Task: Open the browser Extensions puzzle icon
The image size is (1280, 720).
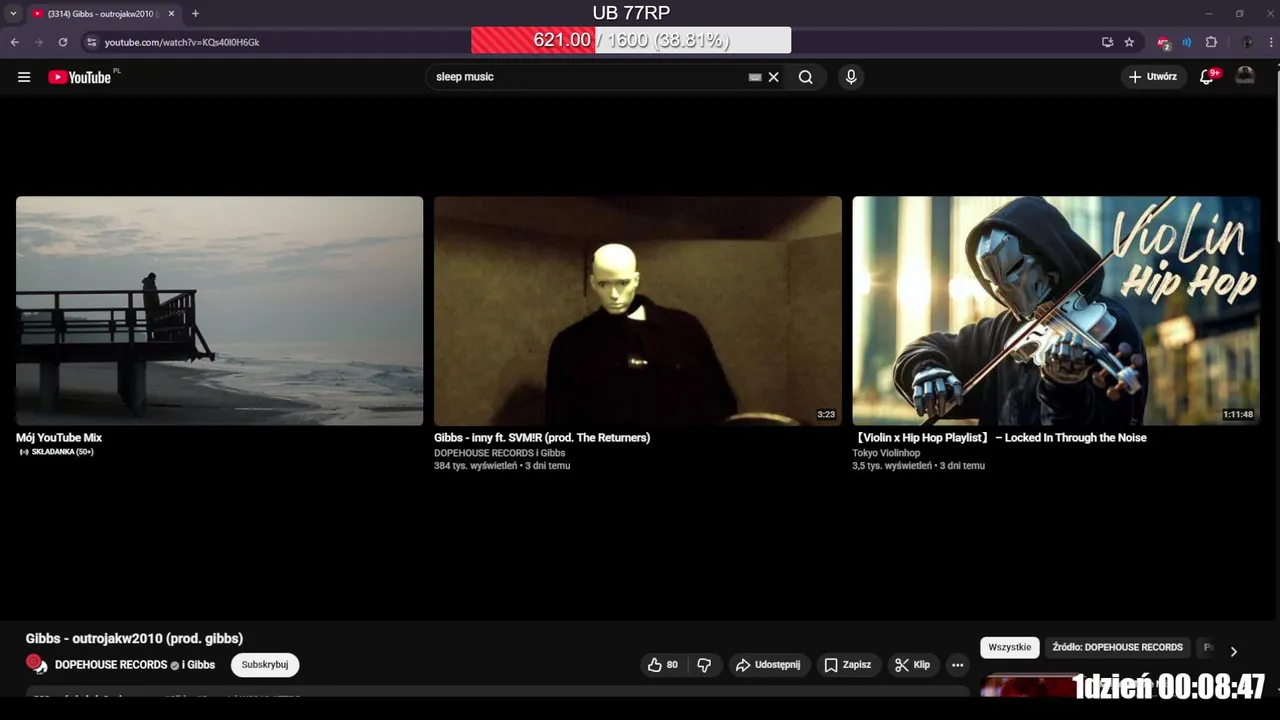Action: (1211, 42)
